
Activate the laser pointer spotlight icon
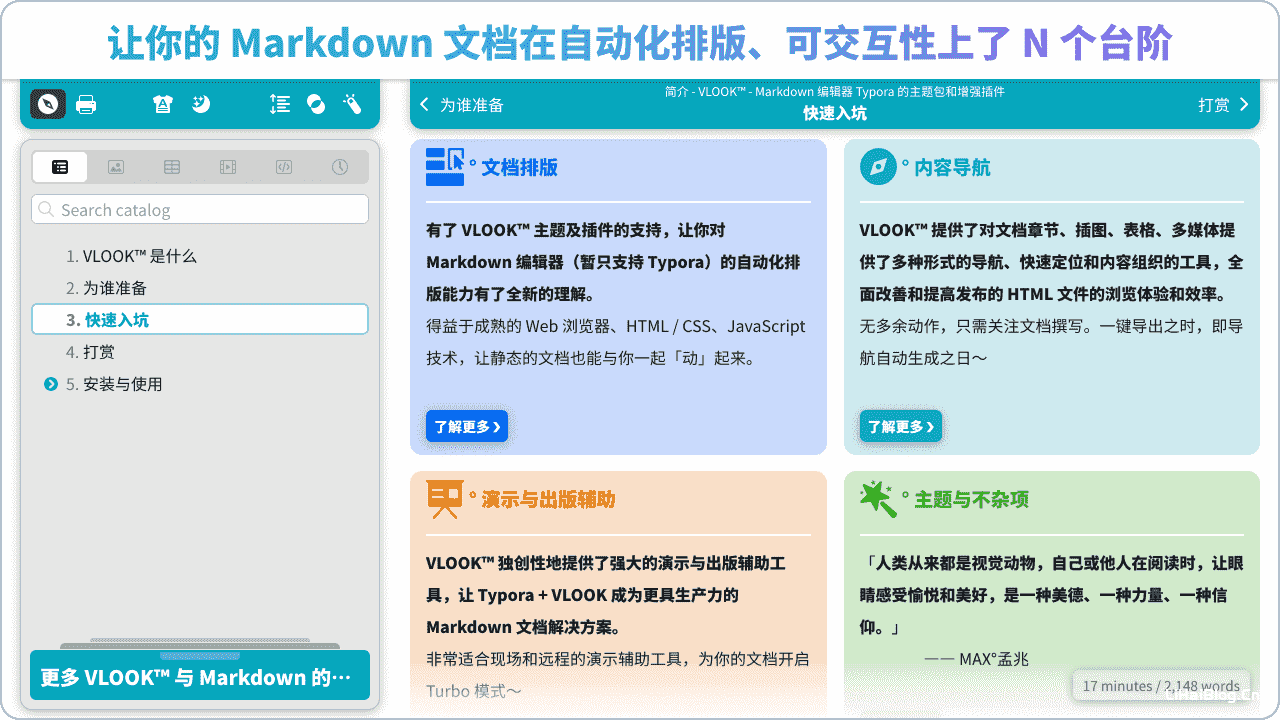tap(352, 104)
